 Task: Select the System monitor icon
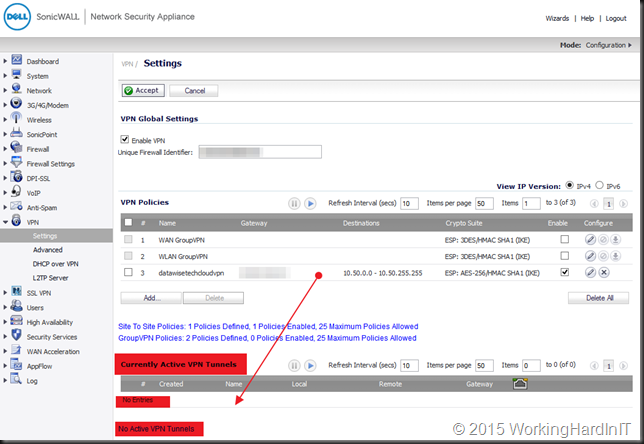(x=16, y=75)
